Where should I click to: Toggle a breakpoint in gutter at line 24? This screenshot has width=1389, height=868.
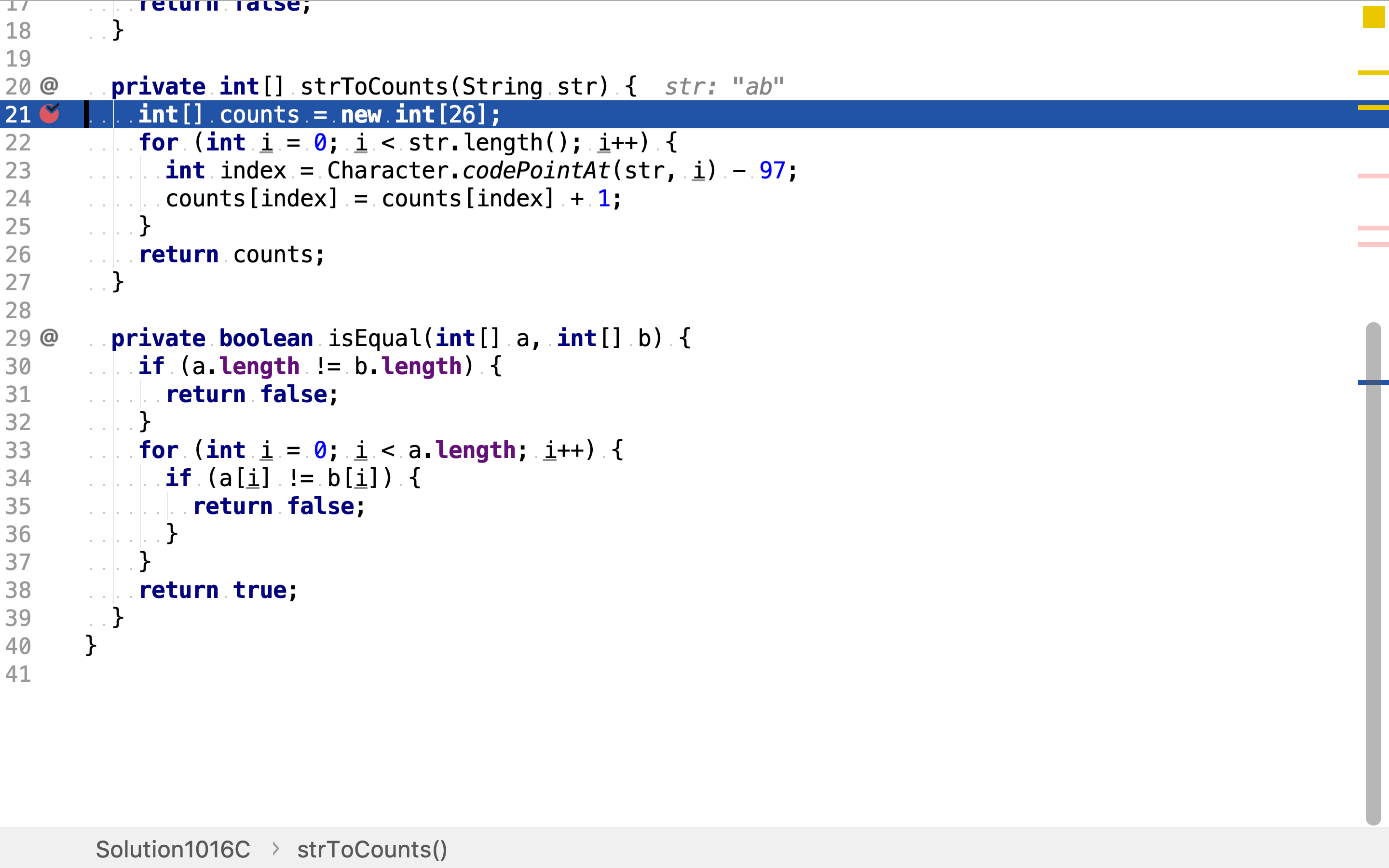49,199
